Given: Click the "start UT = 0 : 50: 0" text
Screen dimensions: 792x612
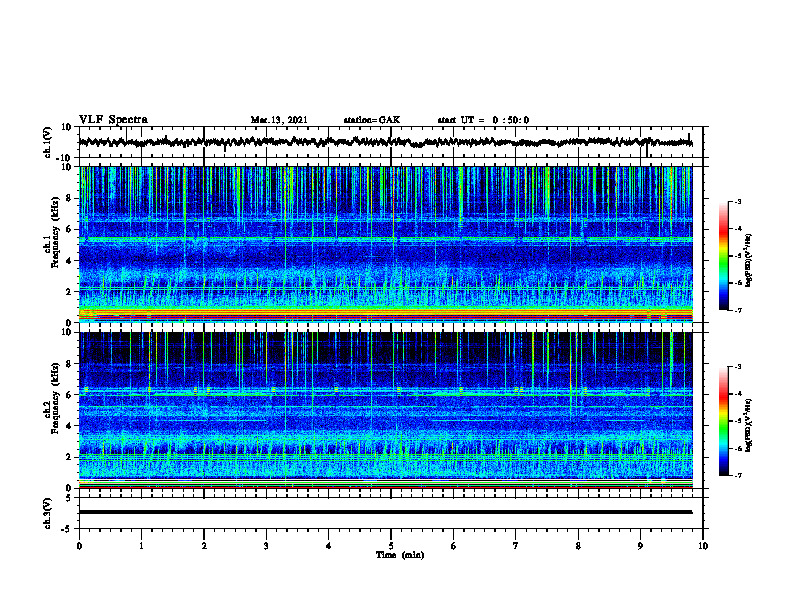Looking at the screenshot, I should (483, 120).
